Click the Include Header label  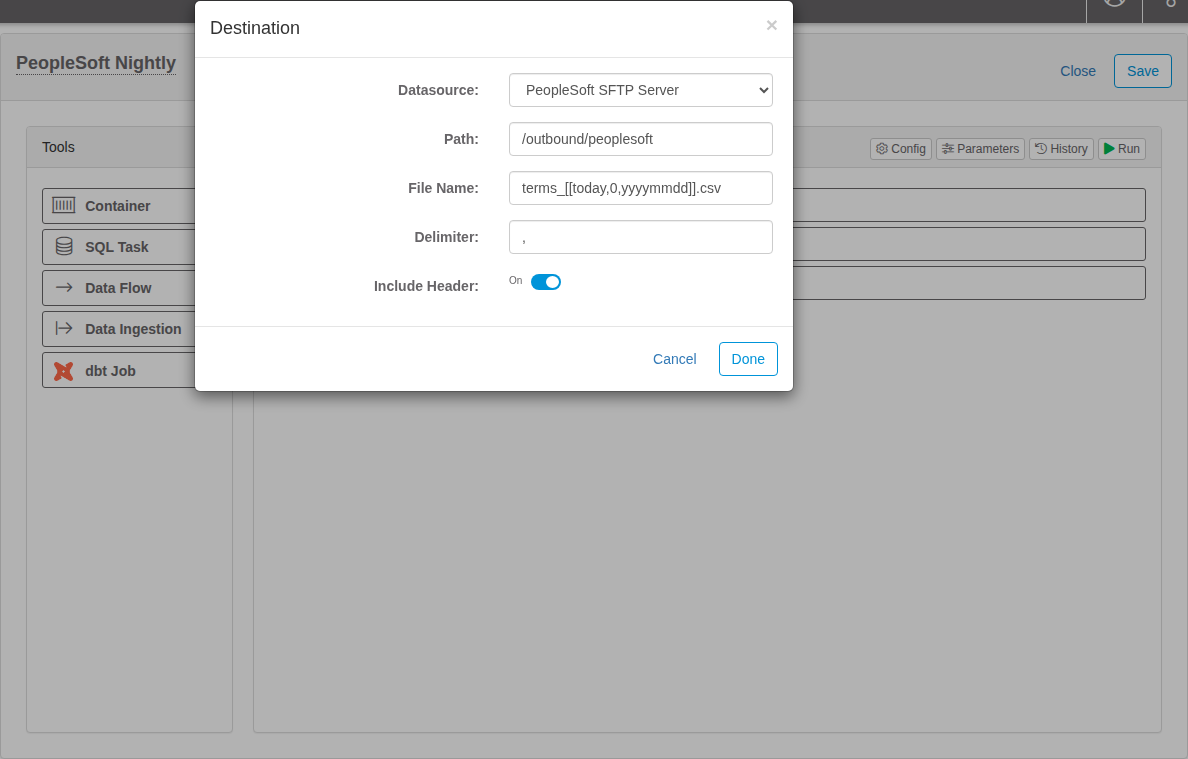[426, 286]
